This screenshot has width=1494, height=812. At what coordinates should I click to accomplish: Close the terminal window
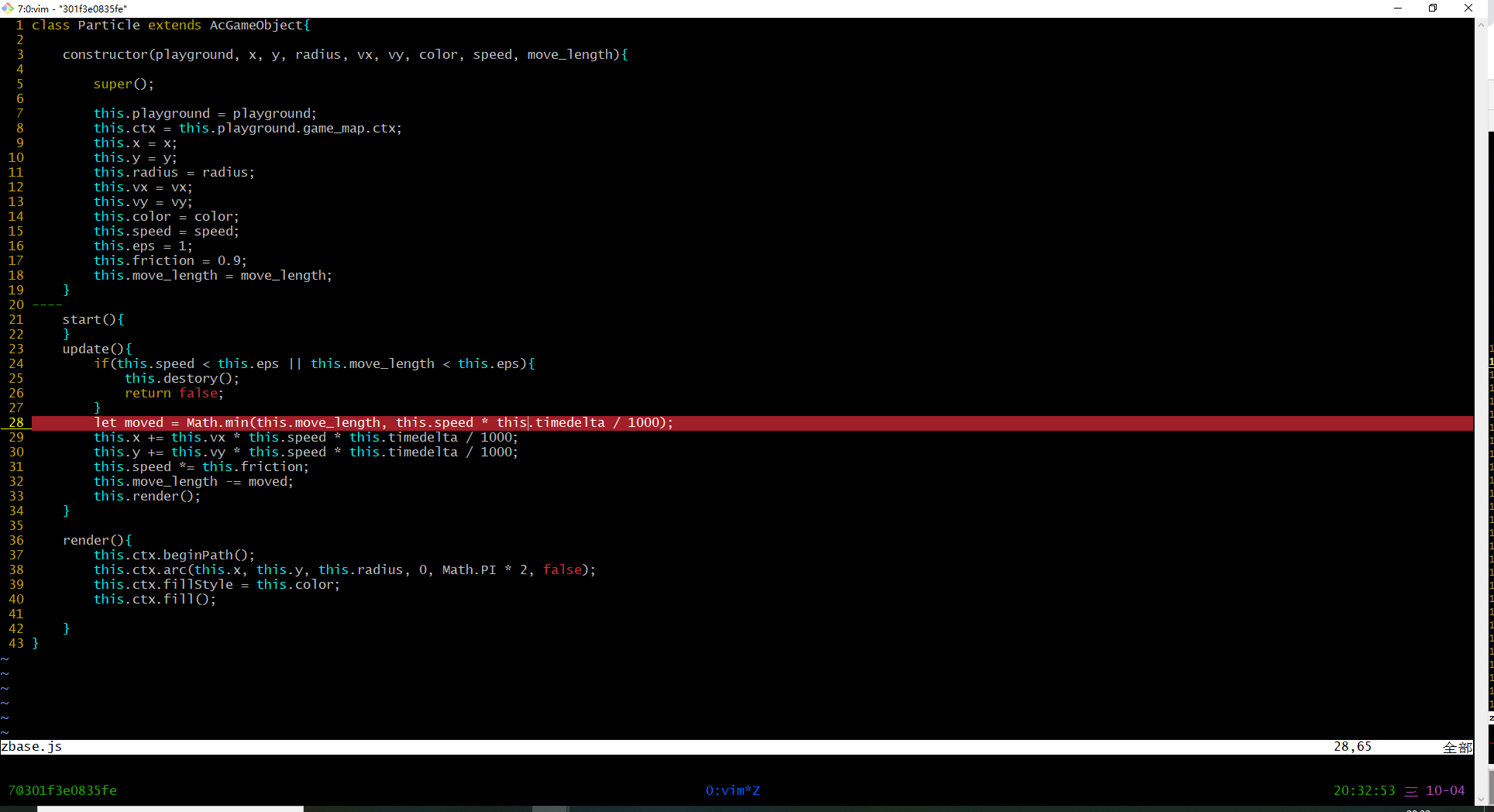1468,9
